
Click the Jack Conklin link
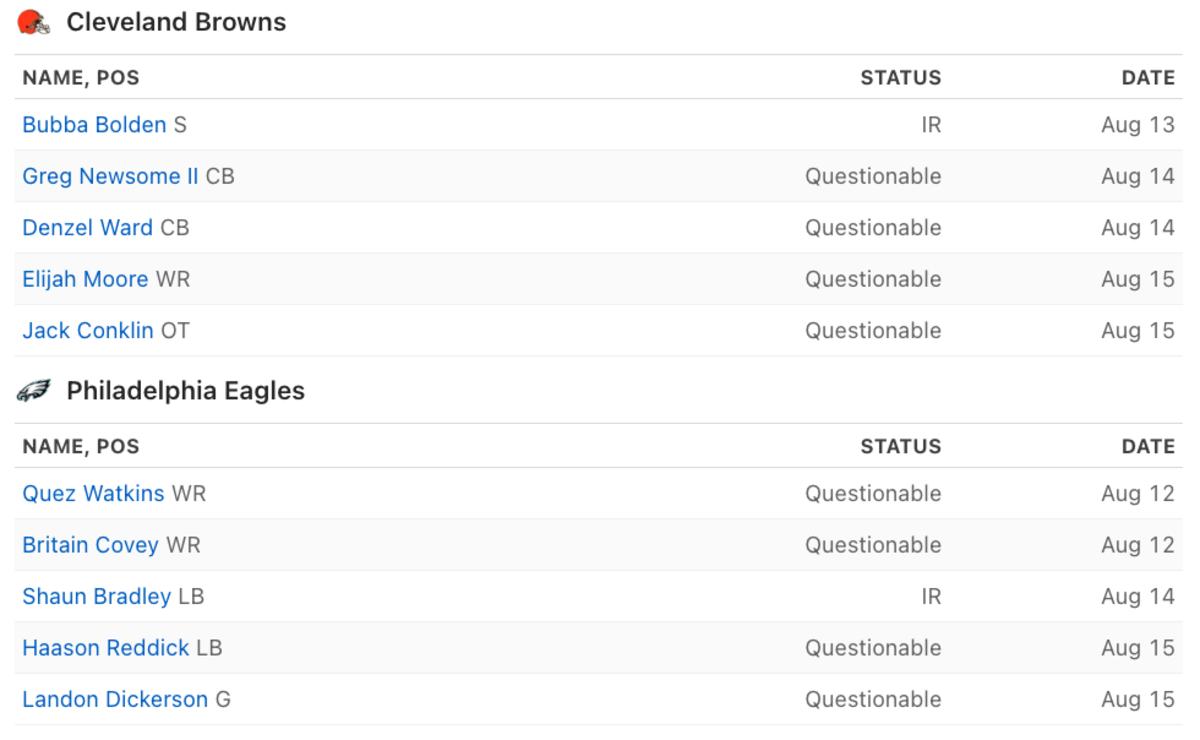point(88,331)
